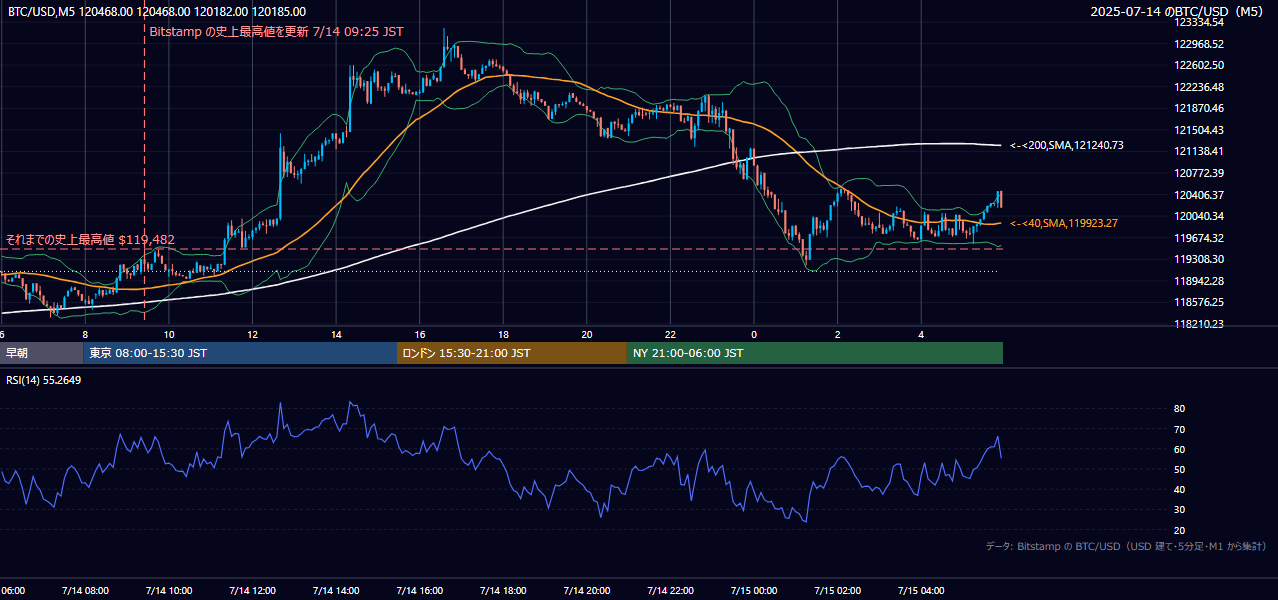Select the 東京 08:00-15:30 JST session bar
The width and height of the screenshot is (1278, 600).
240,353
